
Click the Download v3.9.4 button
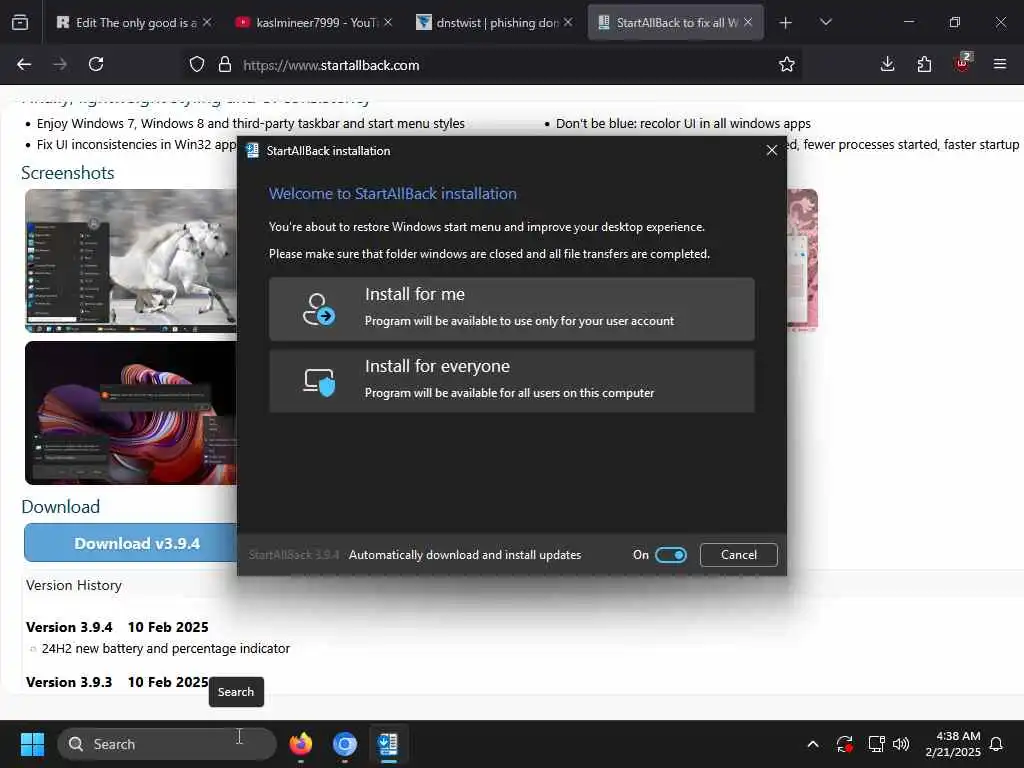click(131, 543)
